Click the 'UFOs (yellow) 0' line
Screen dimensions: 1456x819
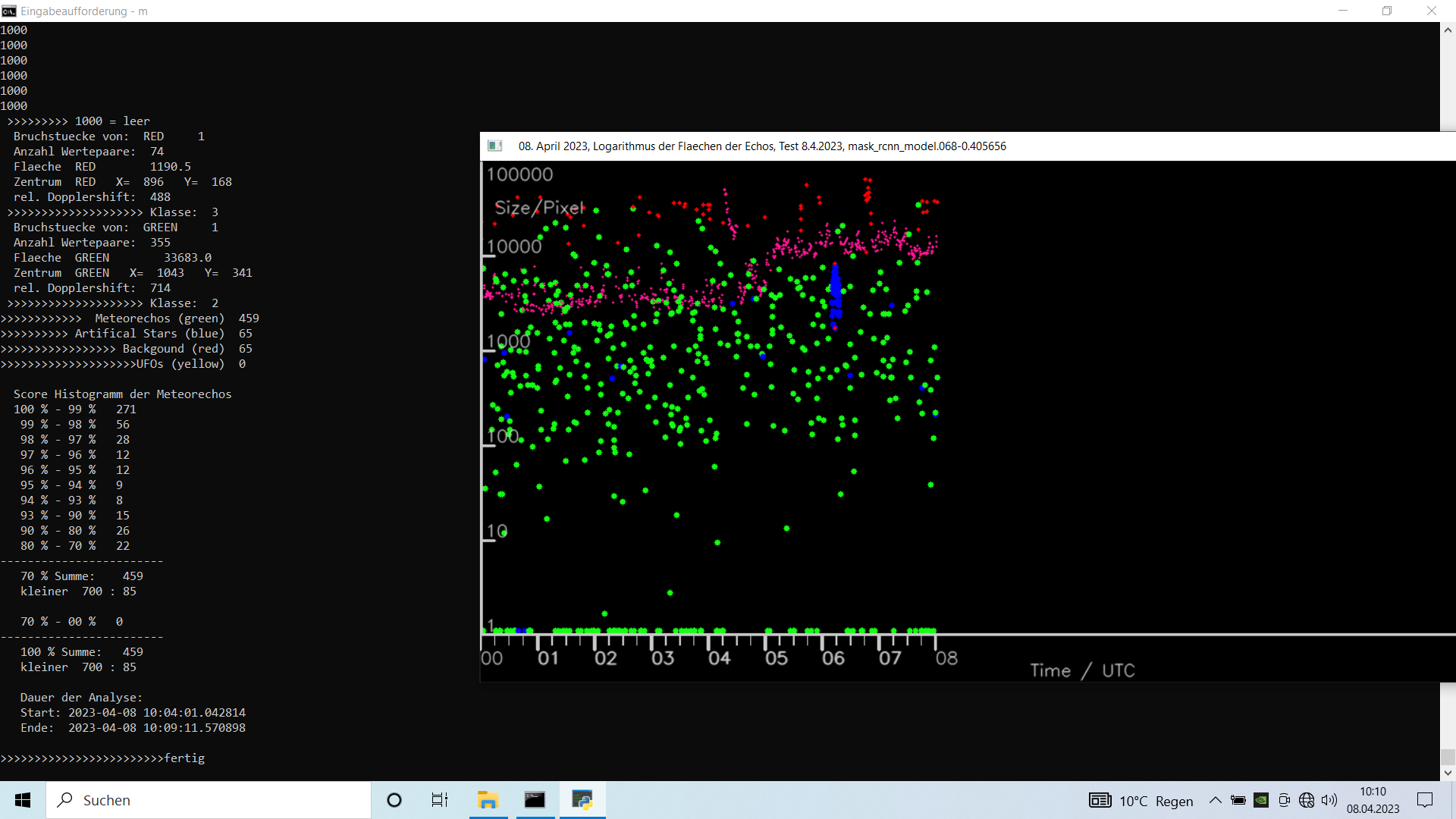pos(123,364)
